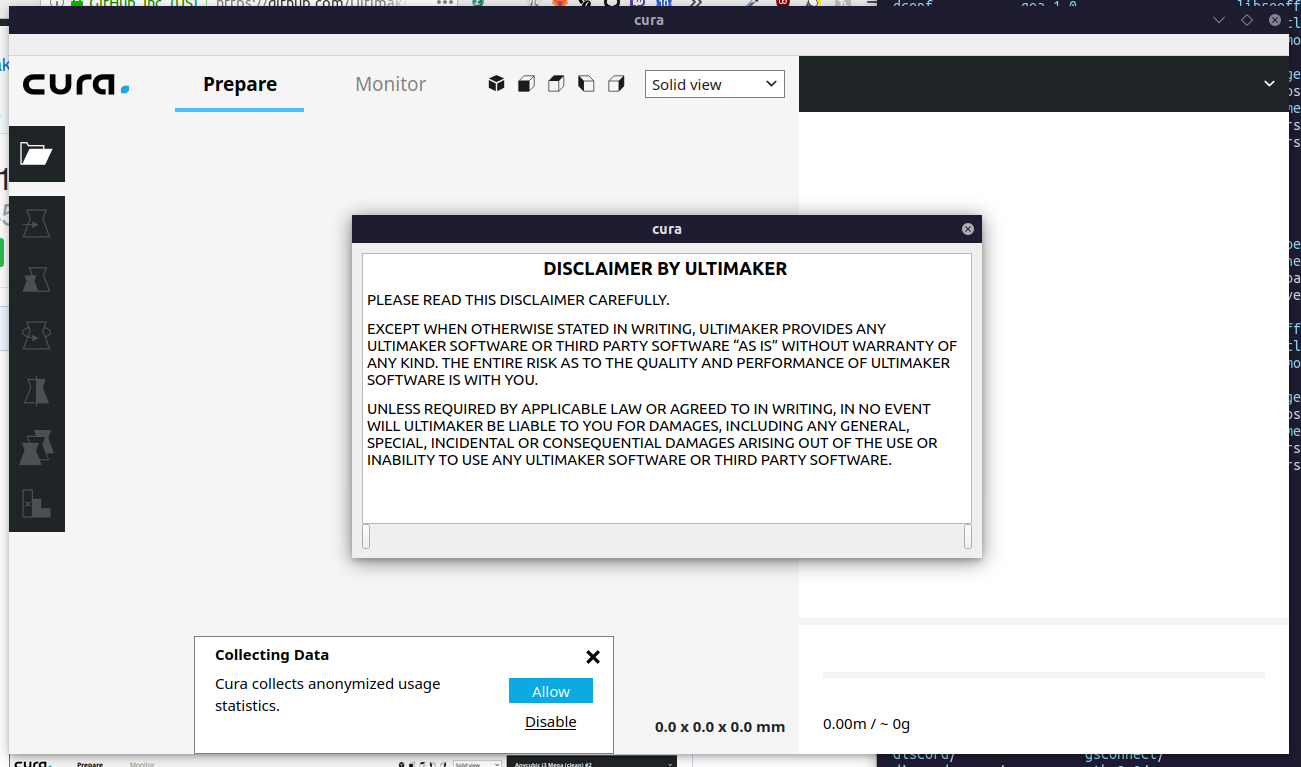Image resolution: width=1301 pixels, height=767 pixels.
Task: Switch to the Monitor tab
Action: (x=390, y=84)
